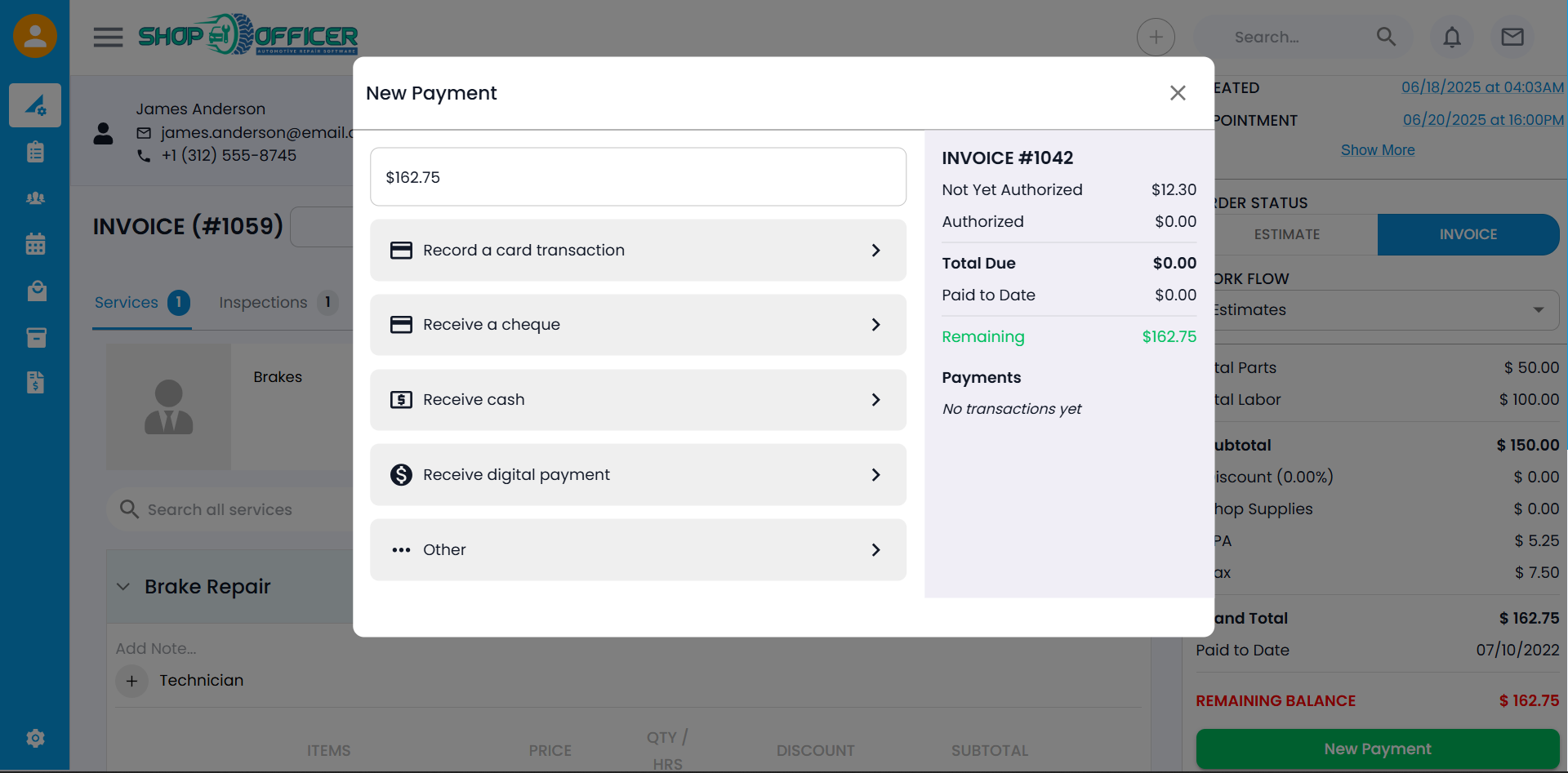Switch to the Inspections tab
1568x773 pixels.
(x=263, y=303)
